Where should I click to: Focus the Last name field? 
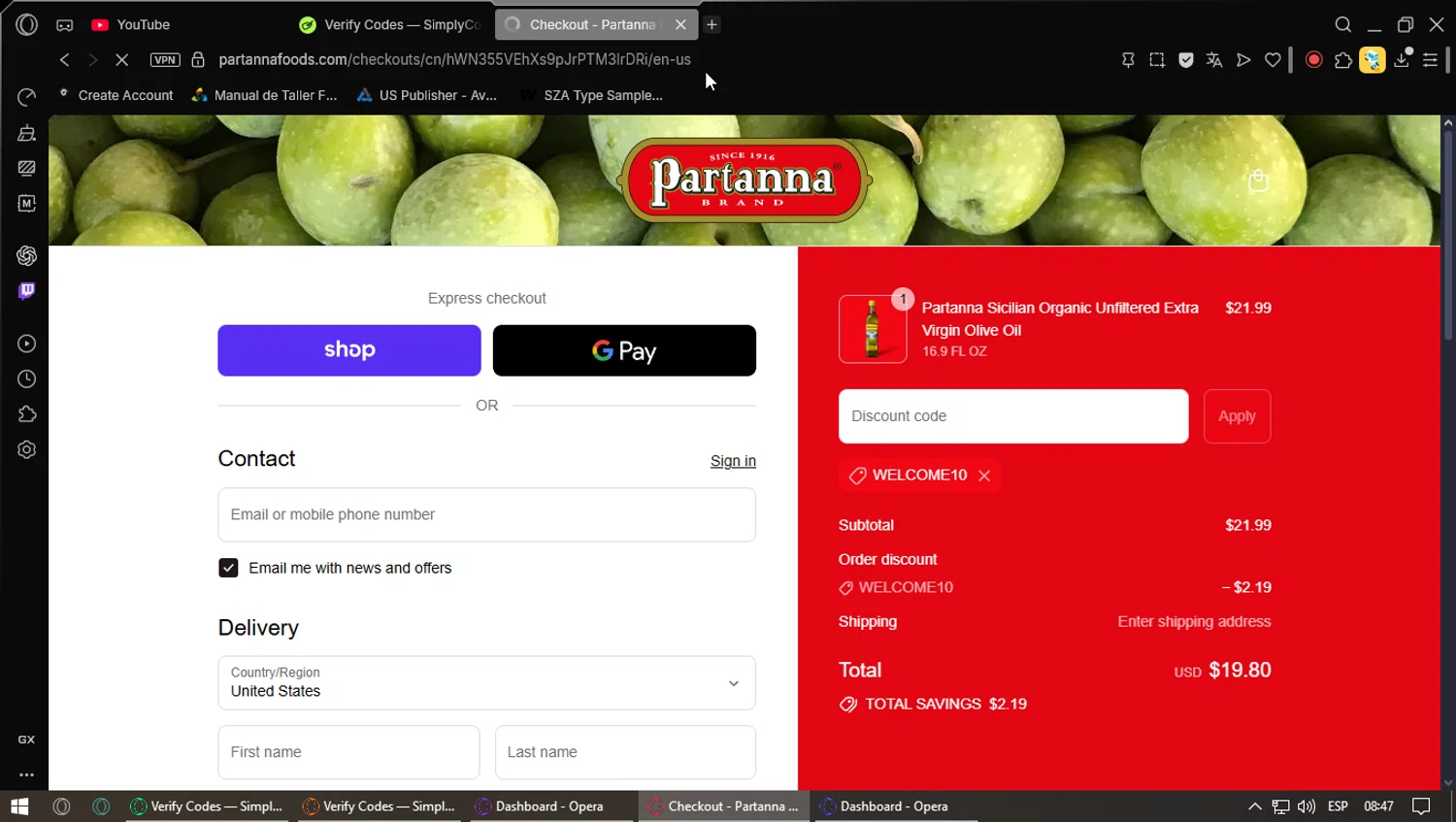click(625, 752)
